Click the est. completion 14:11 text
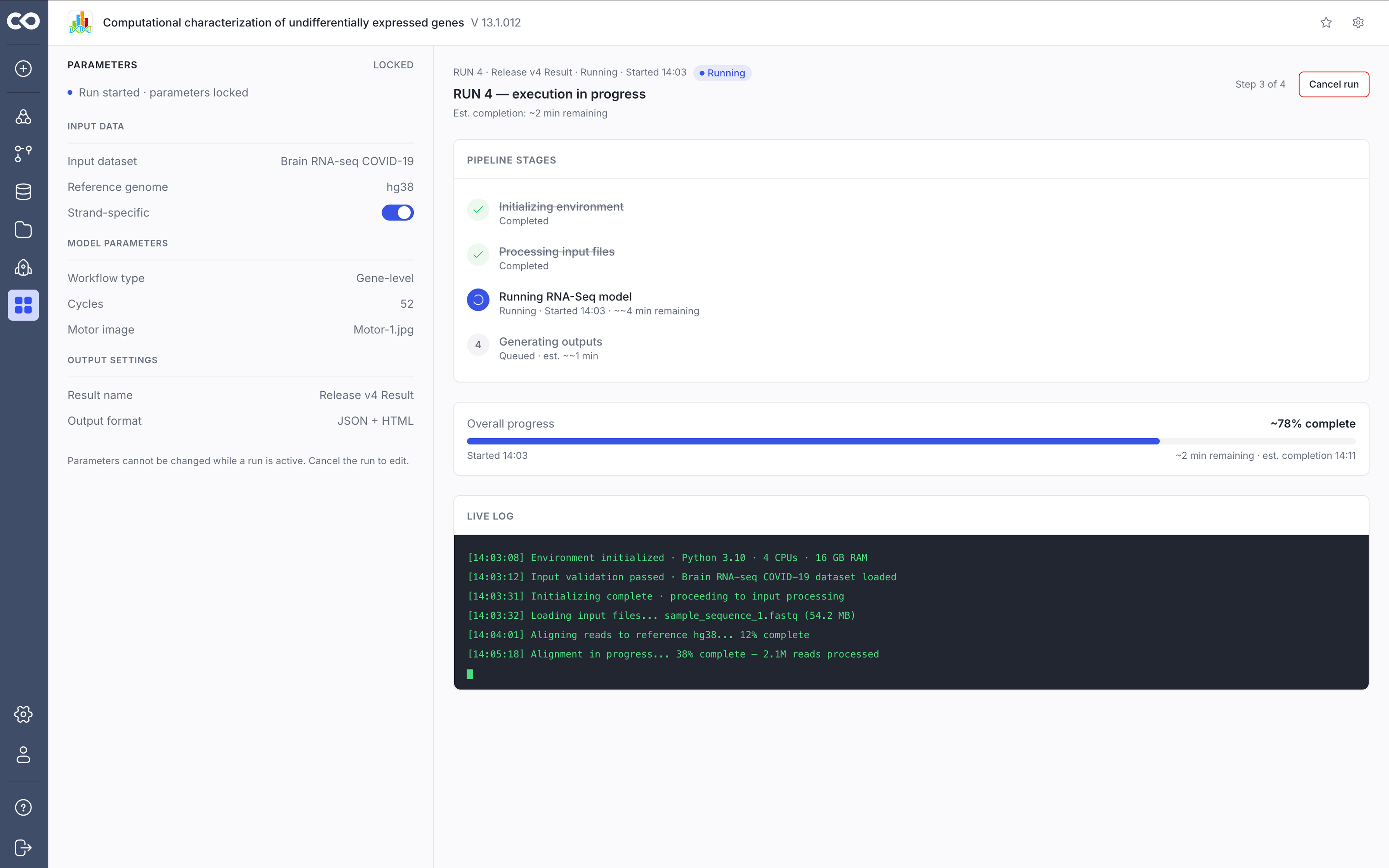Viewport: 1389px width, 868px height. [1309, 456]
